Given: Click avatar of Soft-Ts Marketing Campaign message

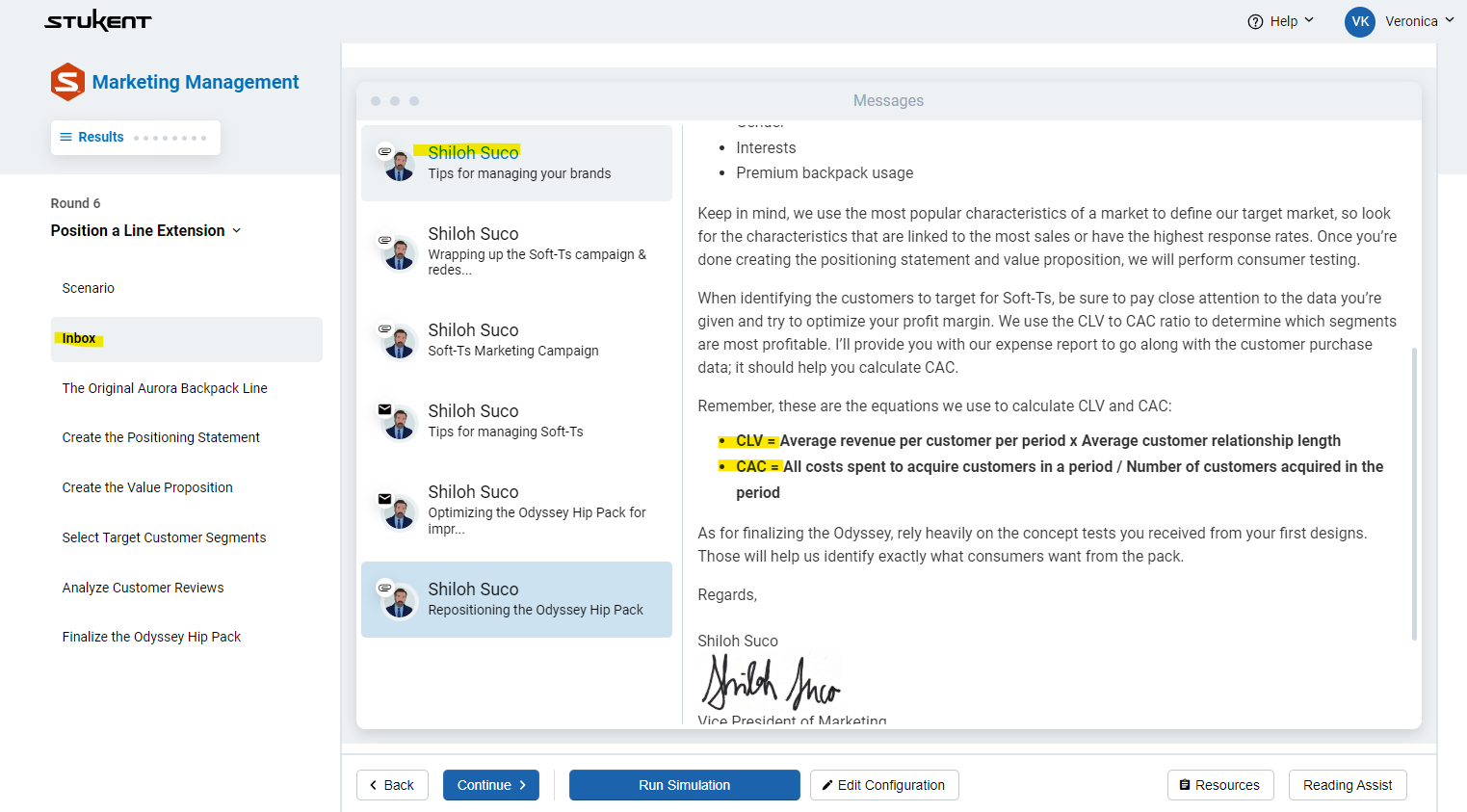Looking at the screenshot, I should pyautogui.click(x=399, y=343).
